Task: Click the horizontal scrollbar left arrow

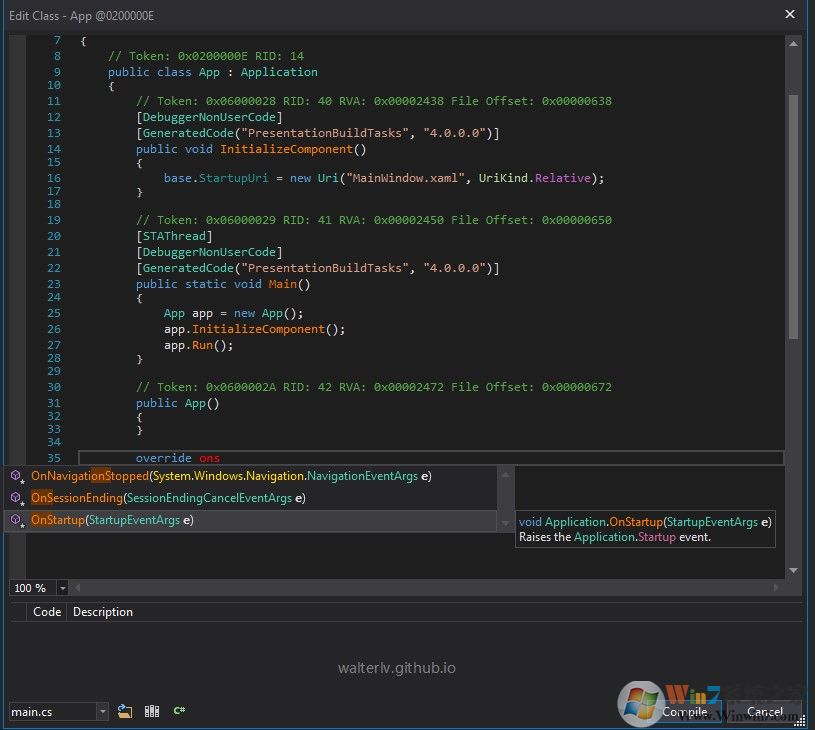Action: pyautogui.click(x=78, y=588)
